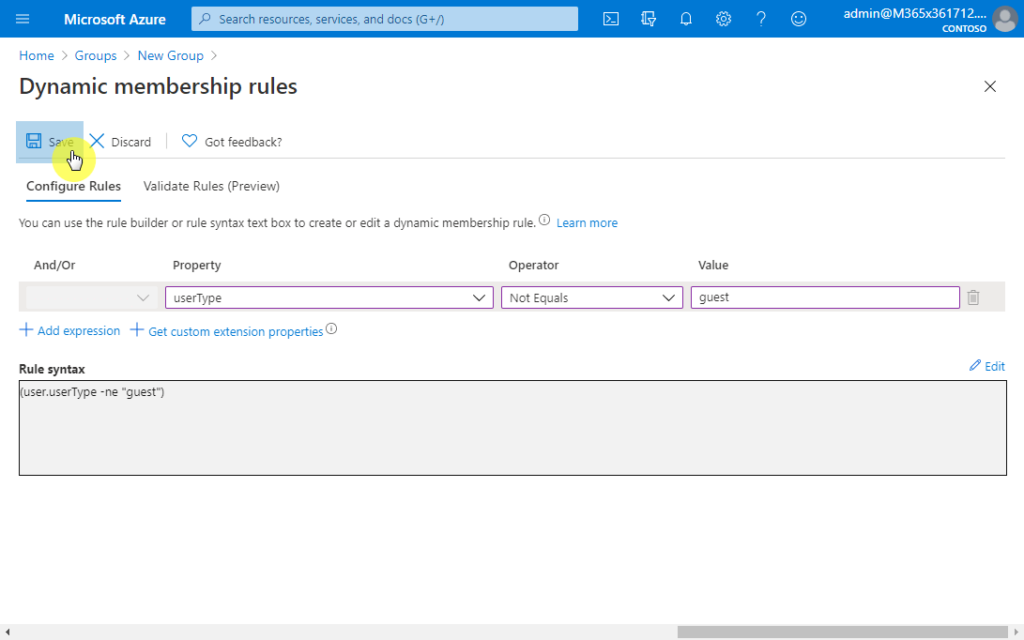Open the feedback smiley icon
This screenshot has width=1024, height=640.
(x=798, y=19)
